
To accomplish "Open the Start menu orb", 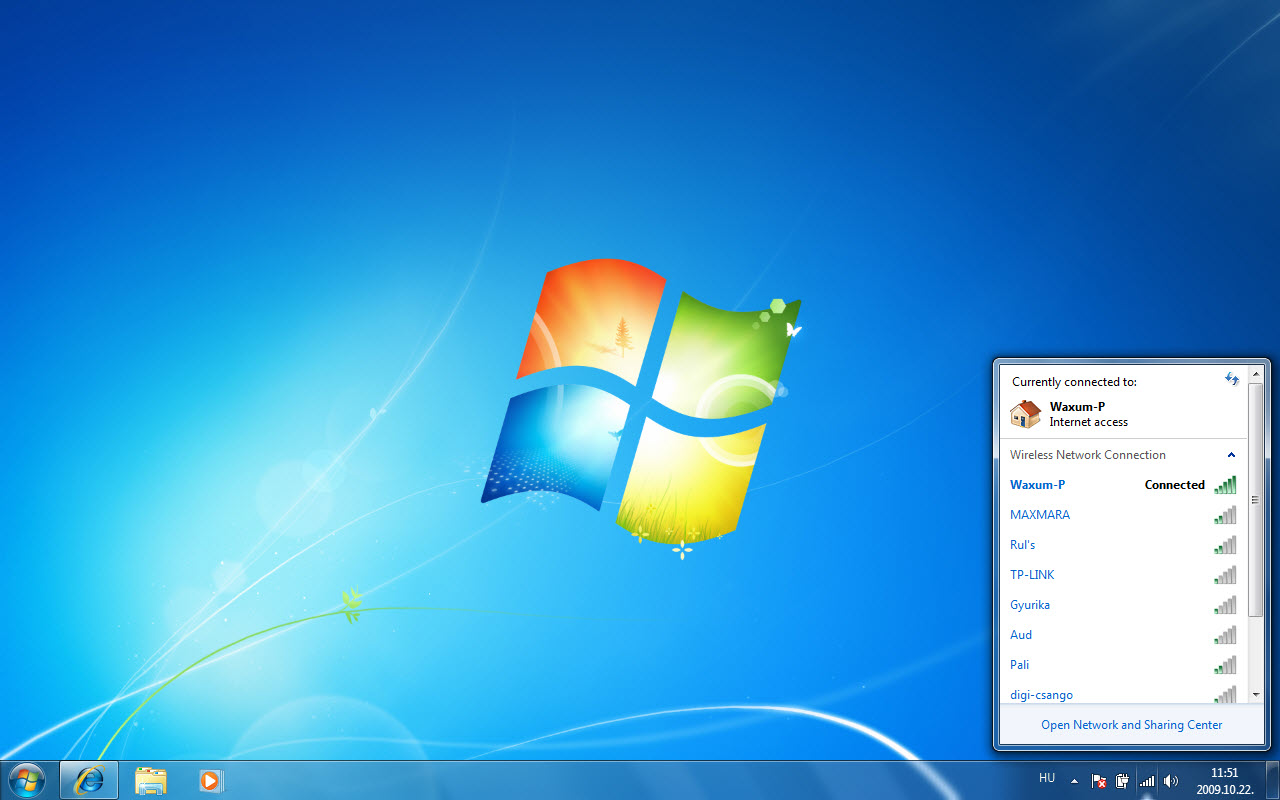I will click(27, 780).
